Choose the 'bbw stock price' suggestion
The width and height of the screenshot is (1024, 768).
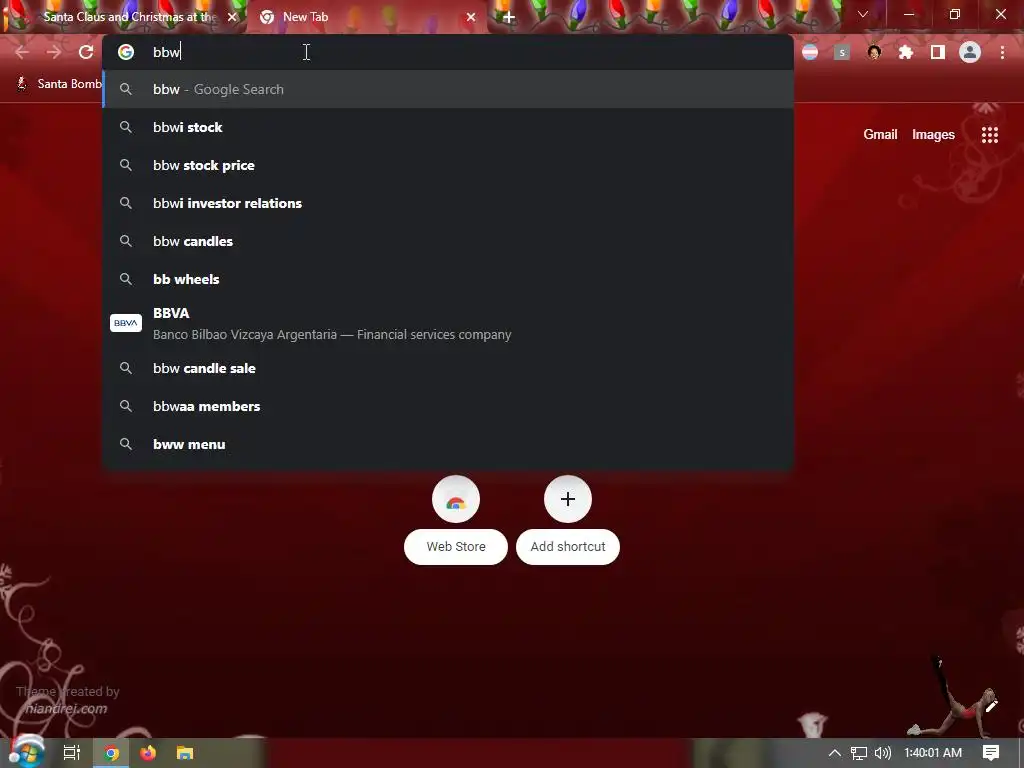pos(448,165)
